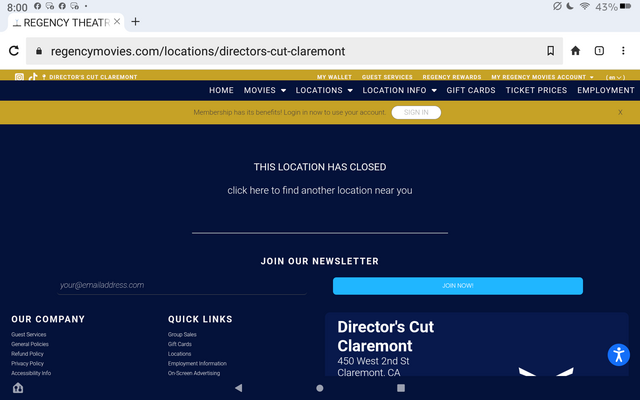Screen dimensions: 640x400
Task: Tap the Android home circle button
Action: (x=320, y=388)
